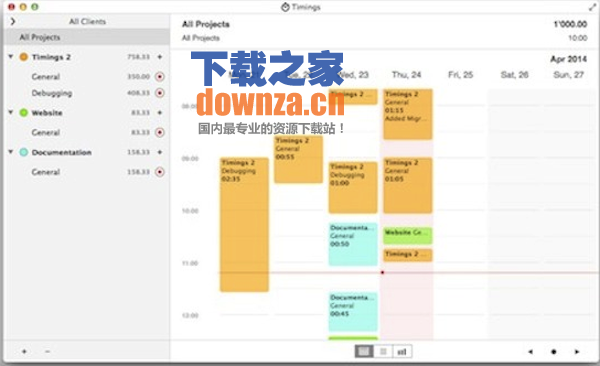Viewport: 600px width, 366px height.
Task: Open the Debugging 02:35 calendar entry
Action: click(x=244, y=225)
